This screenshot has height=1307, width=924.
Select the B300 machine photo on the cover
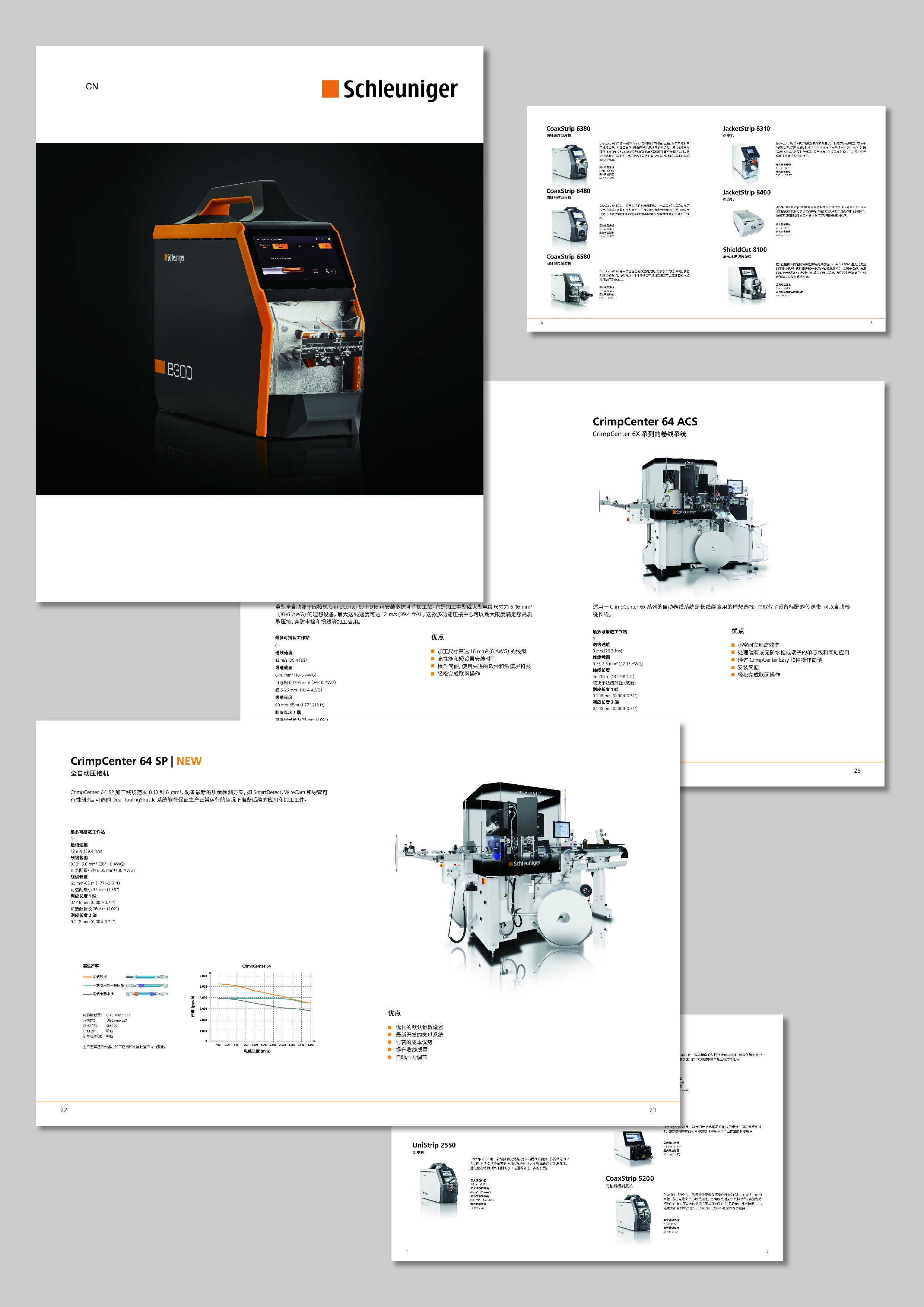[260, 319]
